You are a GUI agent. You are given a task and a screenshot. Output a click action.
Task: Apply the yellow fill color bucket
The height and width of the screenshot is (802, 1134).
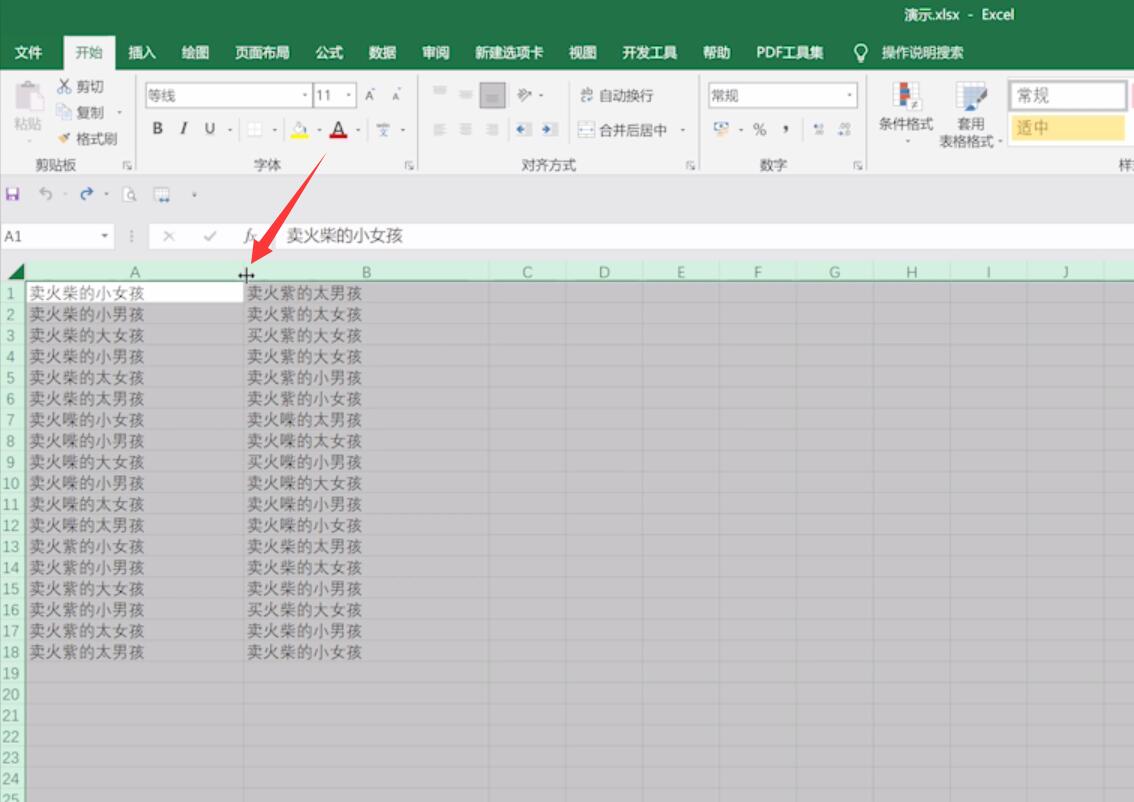coord(299,129)
